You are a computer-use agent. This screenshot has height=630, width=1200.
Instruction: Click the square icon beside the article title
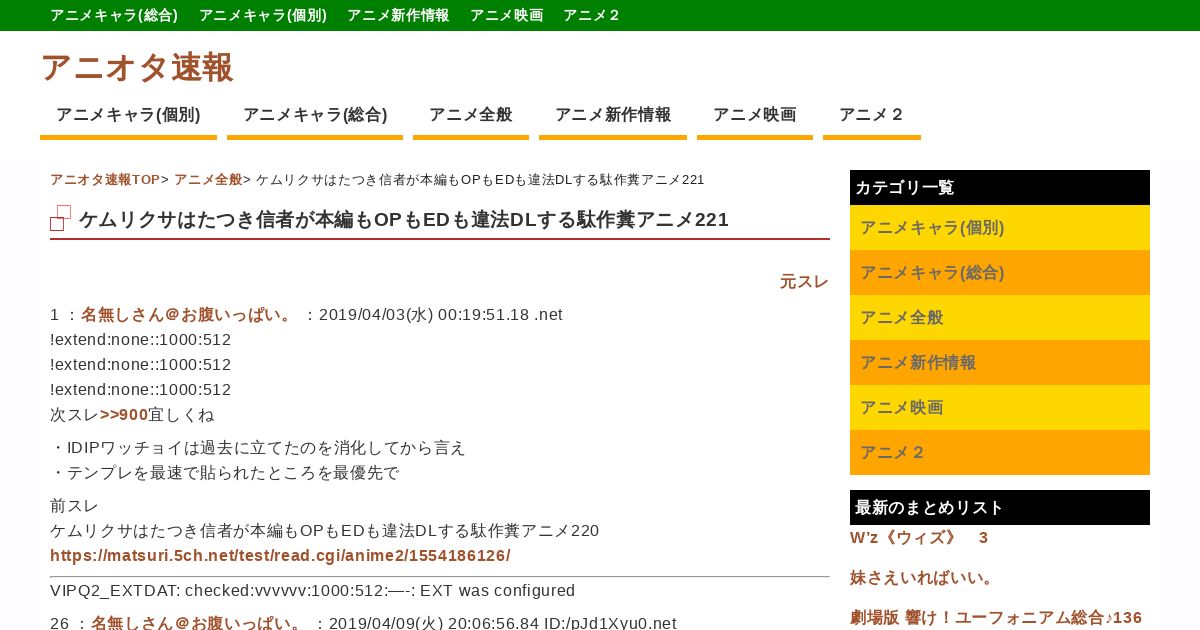(60, 218)
